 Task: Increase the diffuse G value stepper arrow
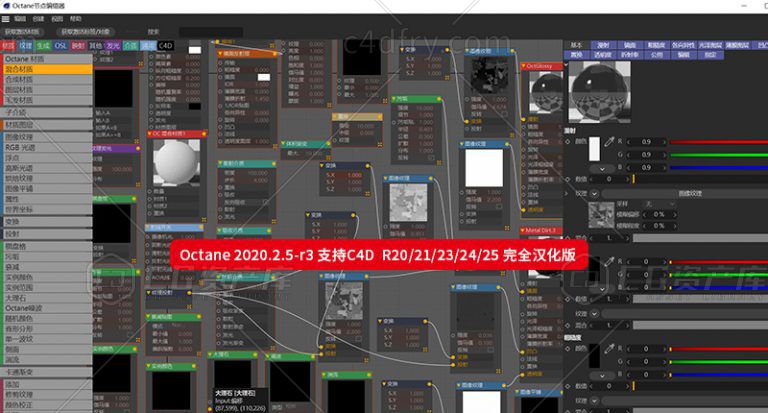click(x=665, y=154)
